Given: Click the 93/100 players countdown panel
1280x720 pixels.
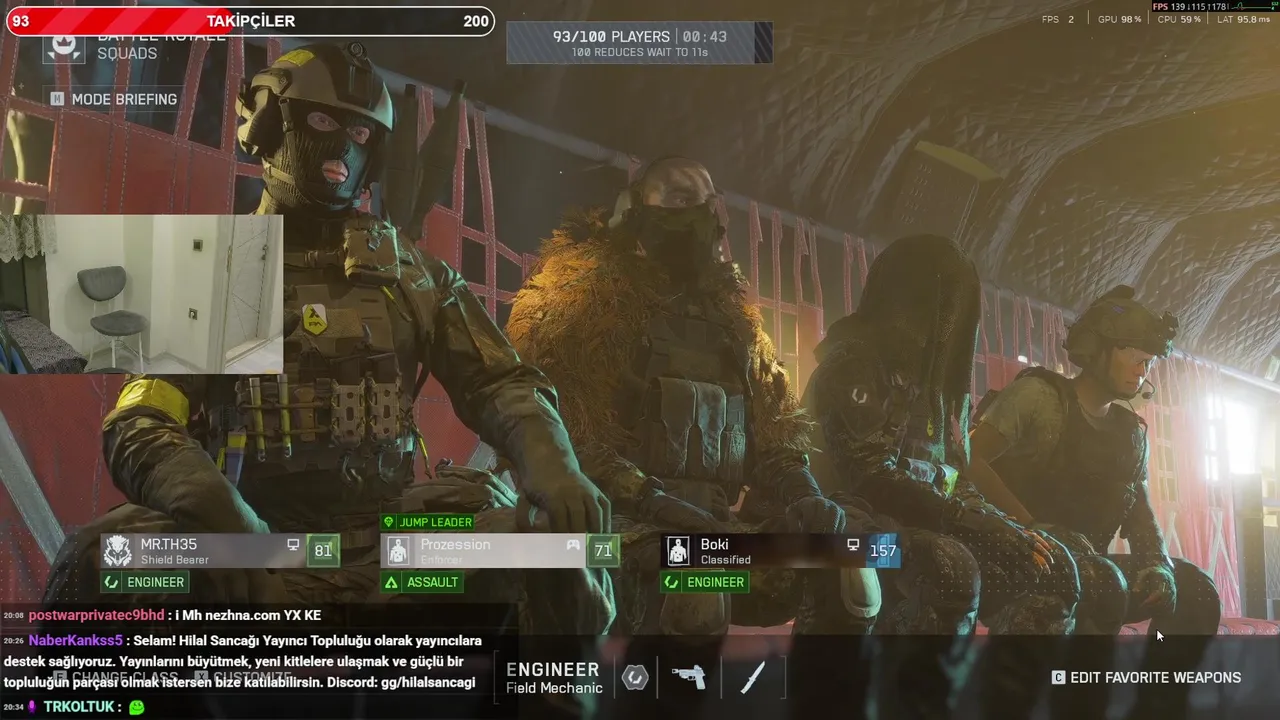Looking at the screenshot, I should click(639, 43).
